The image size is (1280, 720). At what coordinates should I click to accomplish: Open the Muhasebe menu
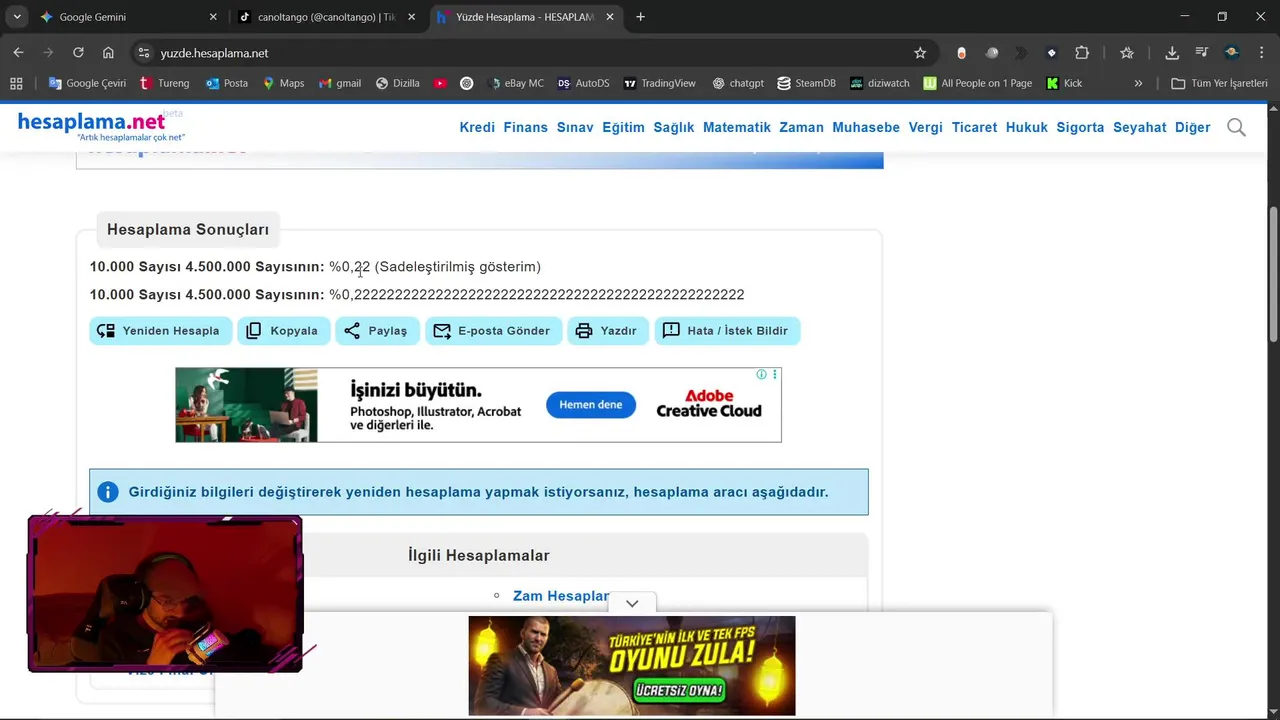866,127
